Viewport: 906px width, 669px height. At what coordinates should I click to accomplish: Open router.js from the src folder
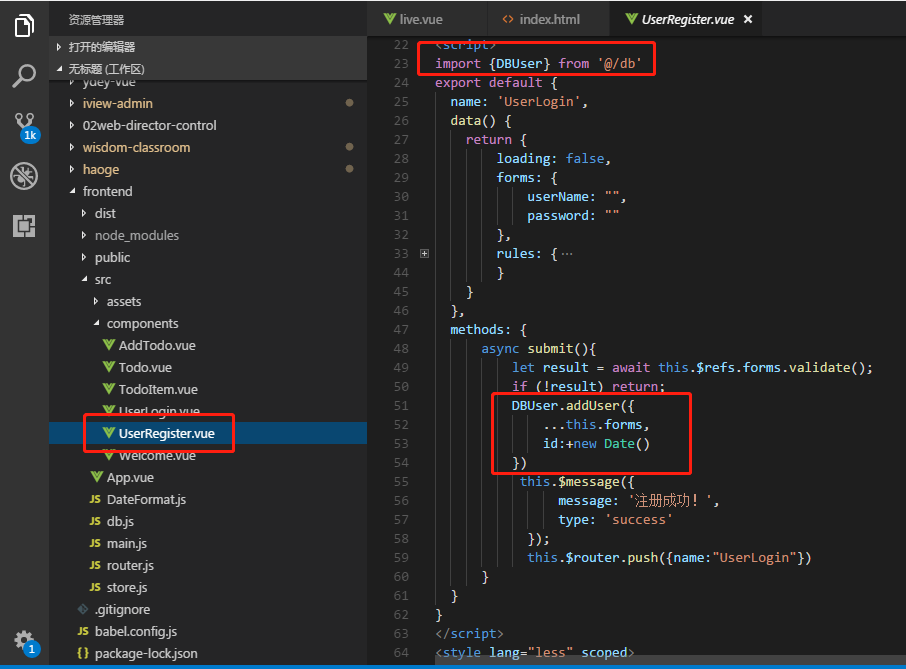pyautogui.click(x=130, y=565)
